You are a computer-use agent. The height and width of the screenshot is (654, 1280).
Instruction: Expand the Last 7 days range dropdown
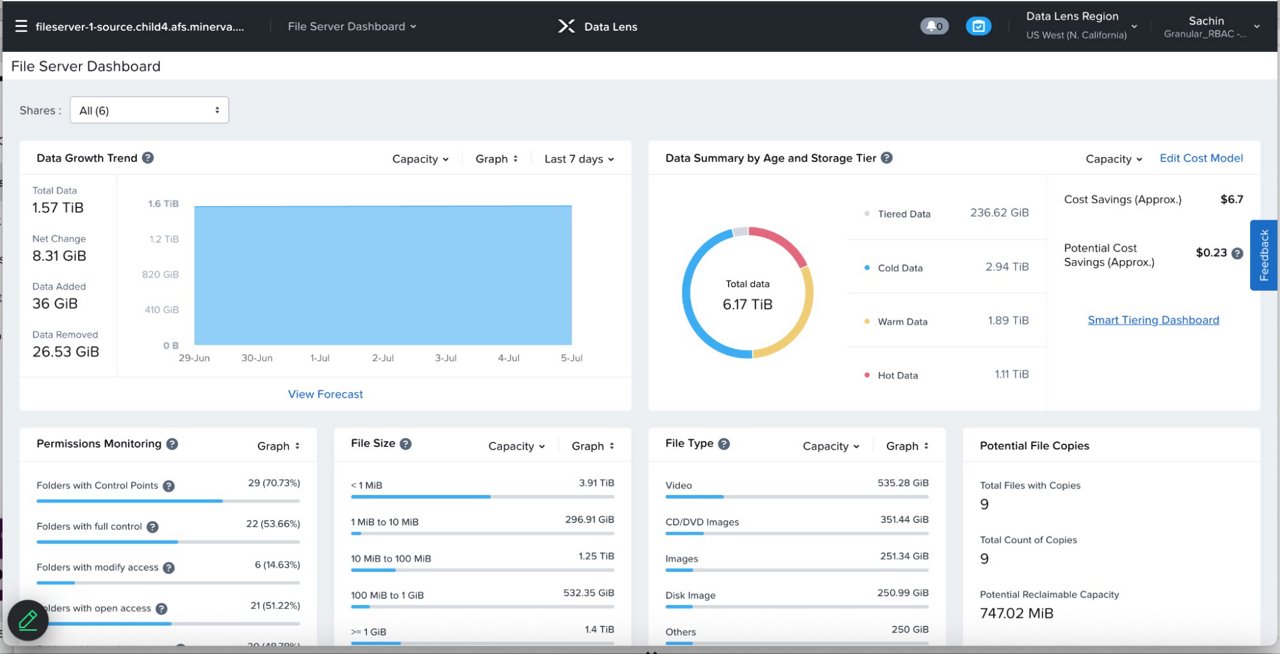[579, 159]
